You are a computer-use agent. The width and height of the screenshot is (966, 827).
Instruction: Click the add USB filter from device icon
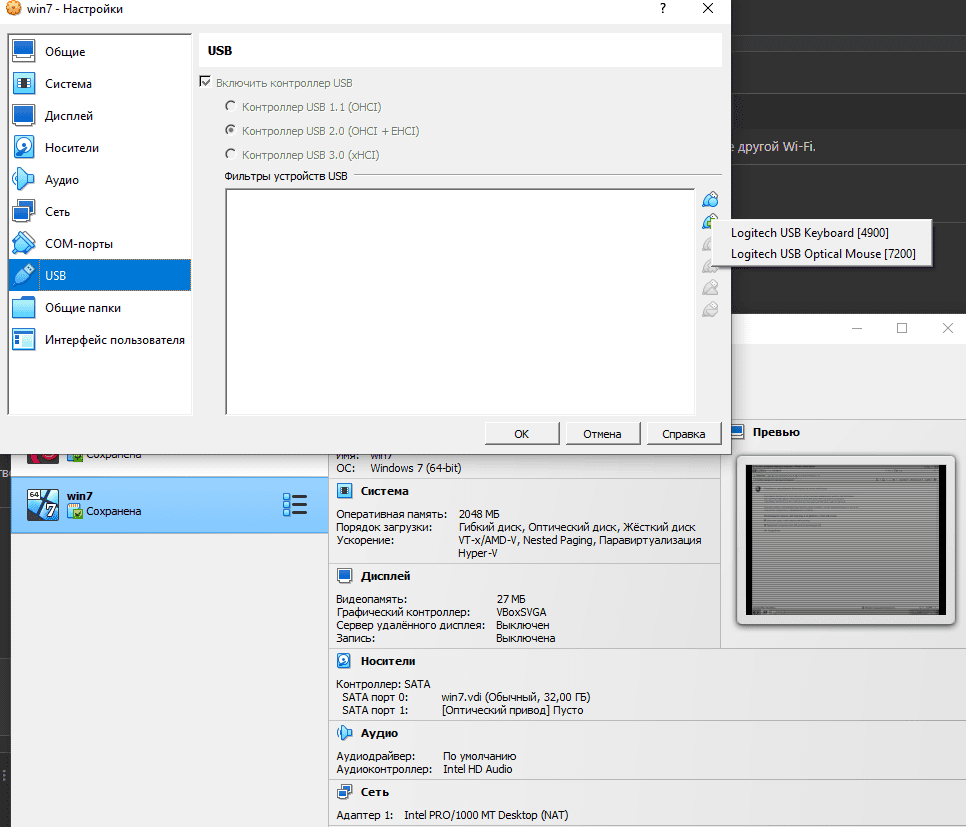710,221
